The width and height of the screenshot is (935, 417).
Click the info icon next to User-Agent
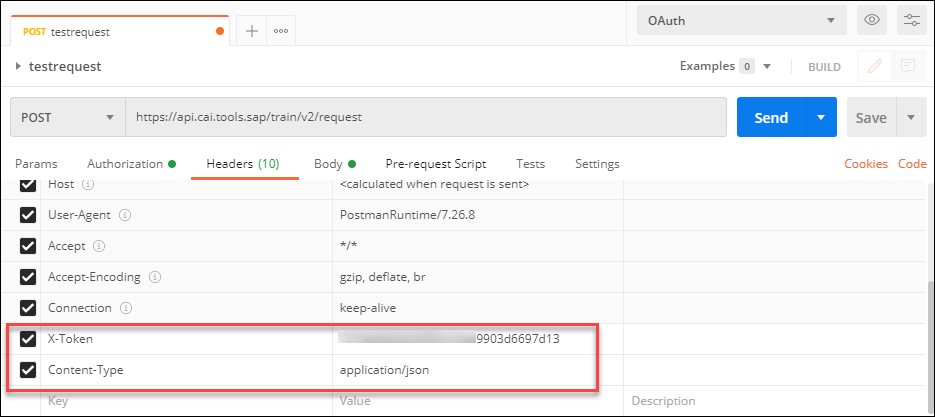pos(125,215)
